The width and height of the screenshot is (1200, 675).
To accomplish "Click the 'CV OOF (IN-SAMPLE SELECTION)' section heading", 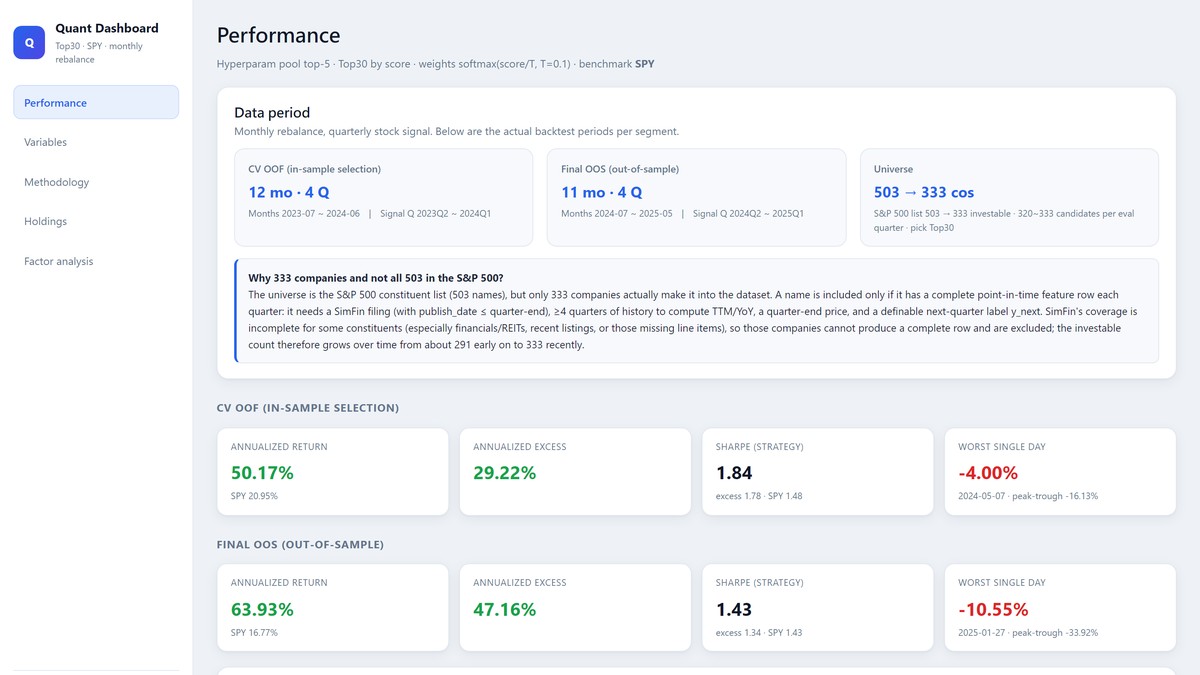I will point(308,408).
